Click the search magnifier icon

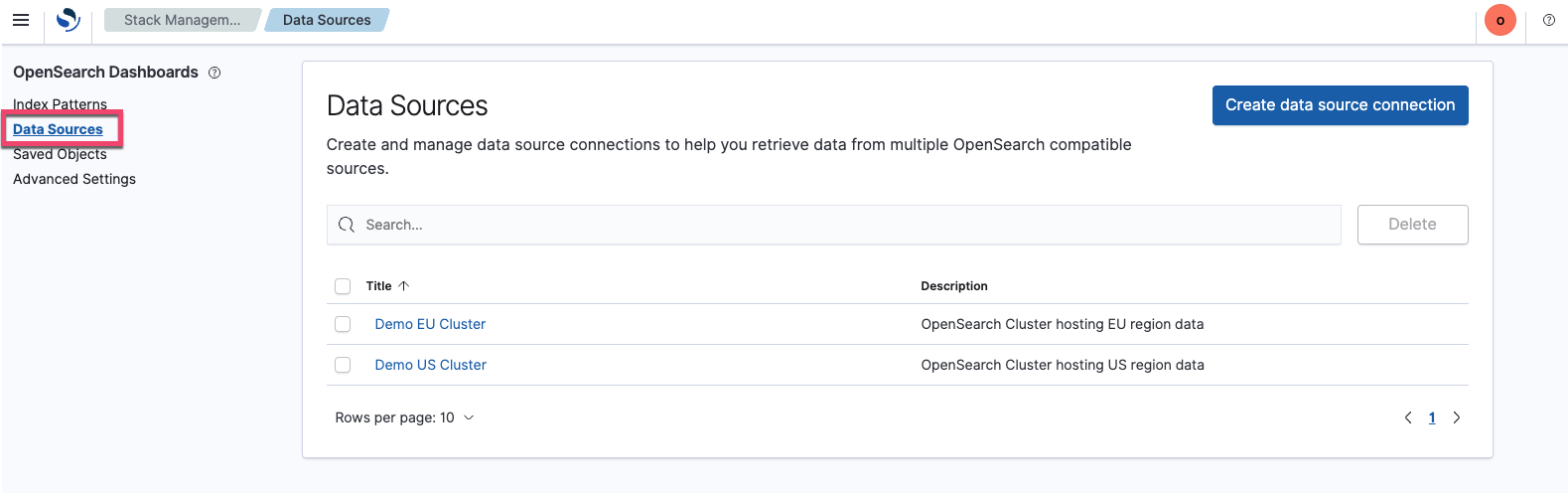pos(347,225)
